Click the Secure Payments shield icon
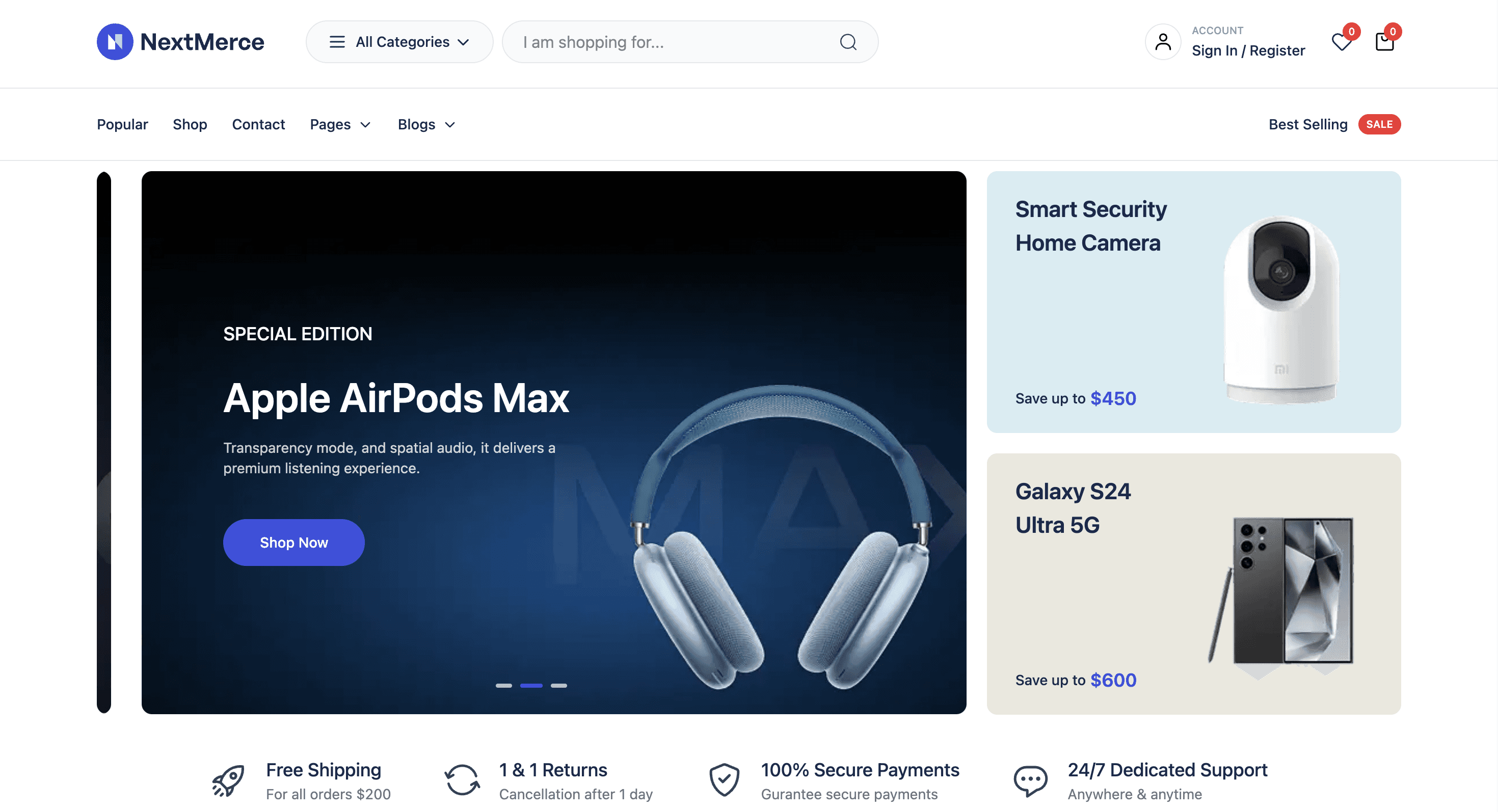This screenshot has height=812, width=1498. (724, 780)
